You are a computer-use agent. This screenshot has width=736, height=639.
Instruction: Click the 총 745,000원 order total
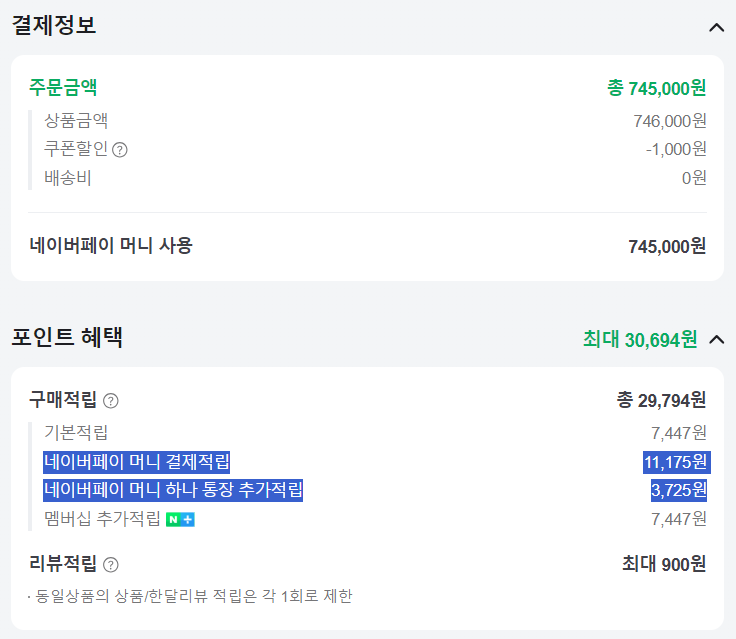(656, 88)
